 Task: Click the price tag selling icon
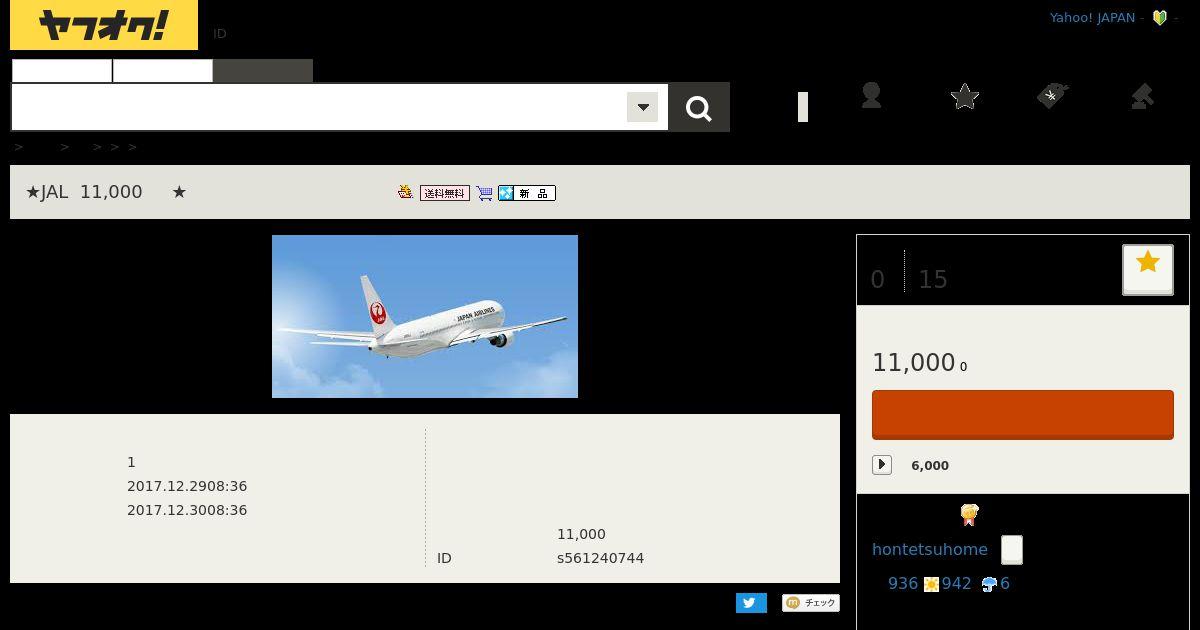[1052, 96]
